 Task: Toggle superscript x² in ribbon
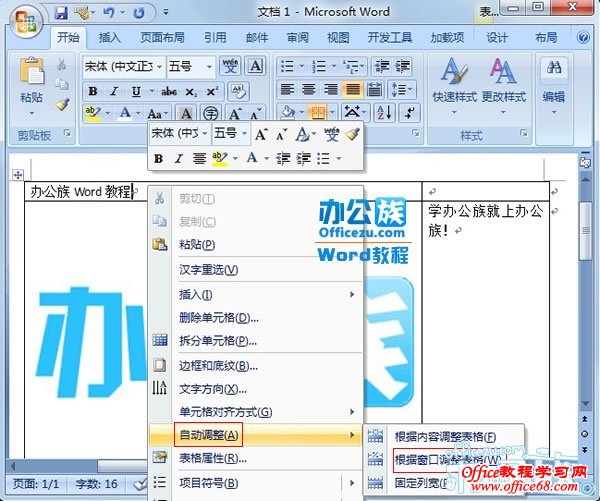point(212,91)
